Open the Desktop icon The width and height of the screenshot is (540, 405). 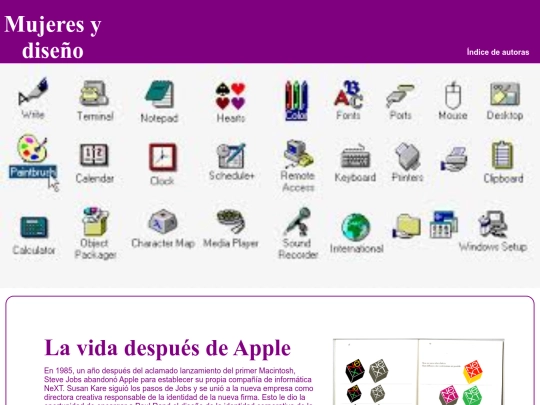tap(505, 94)
